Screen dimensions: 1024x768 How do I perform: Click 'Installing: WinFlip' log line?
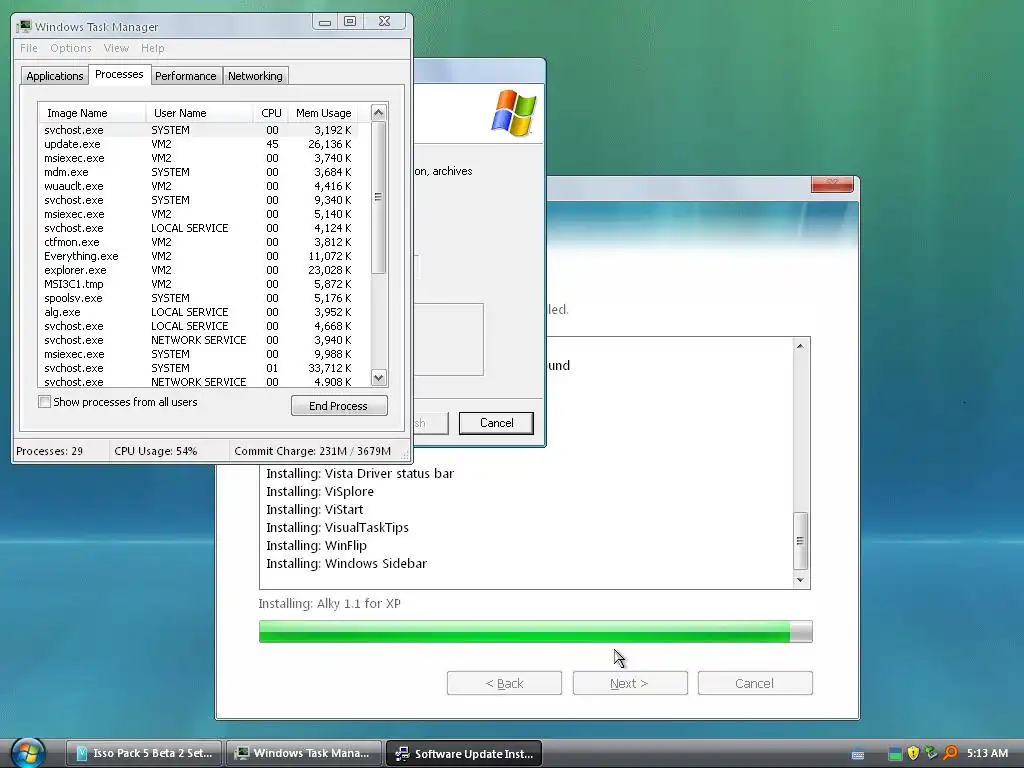click(316, 545)
